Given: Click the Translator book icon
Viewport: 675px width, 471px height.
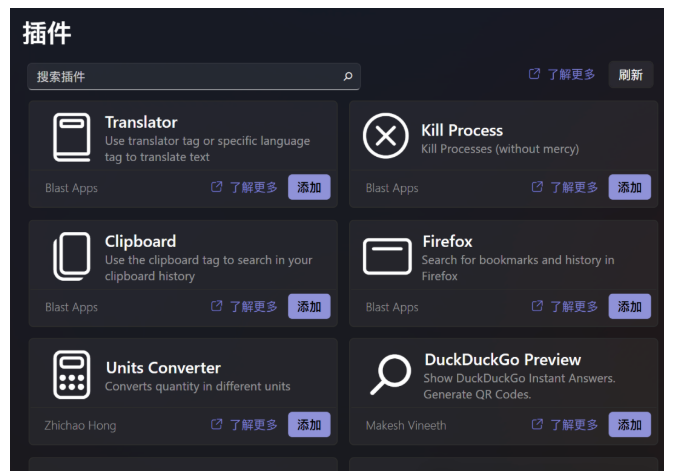Looking at the screenshot, I should [72, 137].
